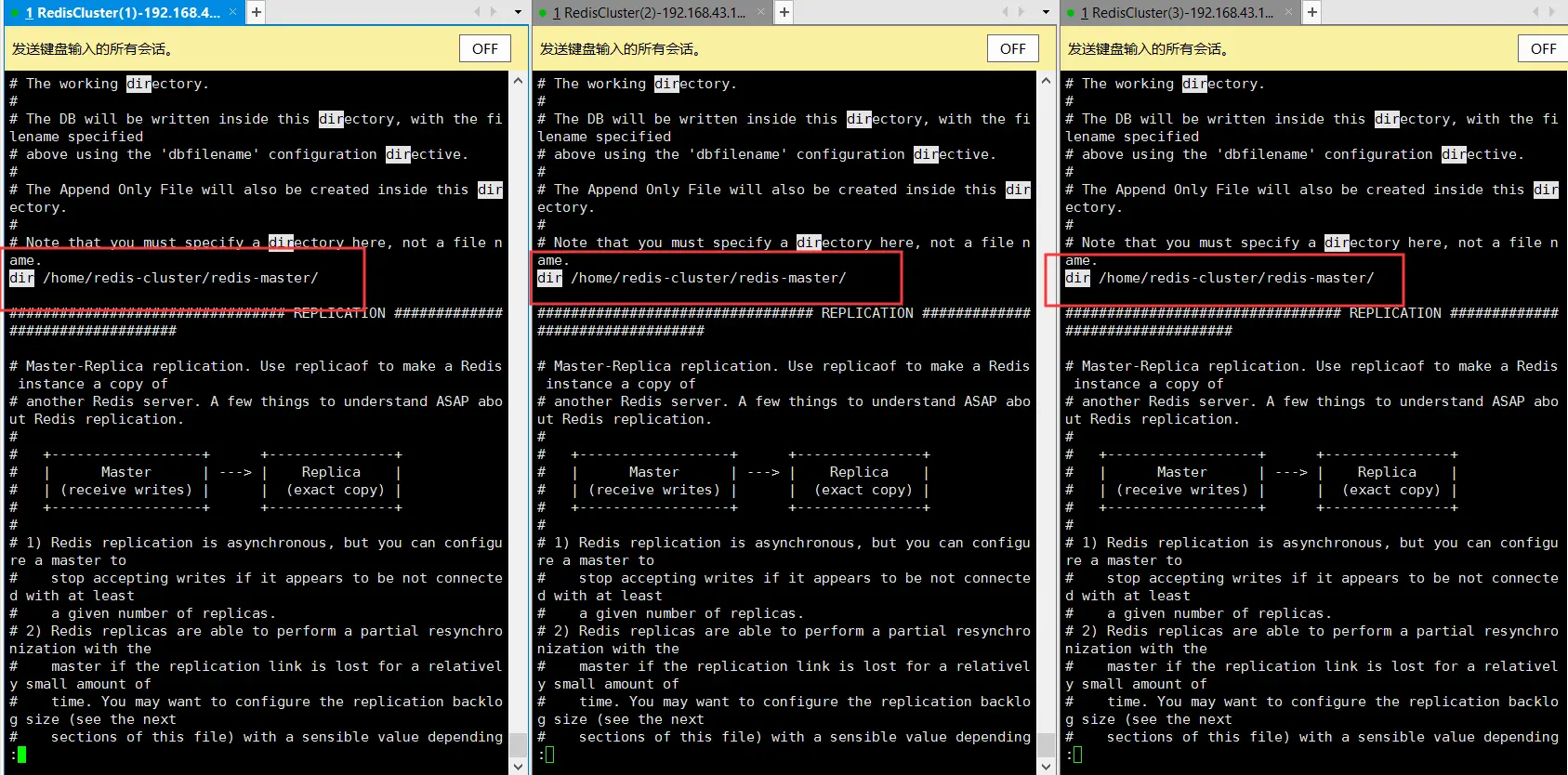Click the redis-master path in RedisCluster(1) pane
Image resolution: width=1568 pixels, height=775 pixels.
[180, 278]
